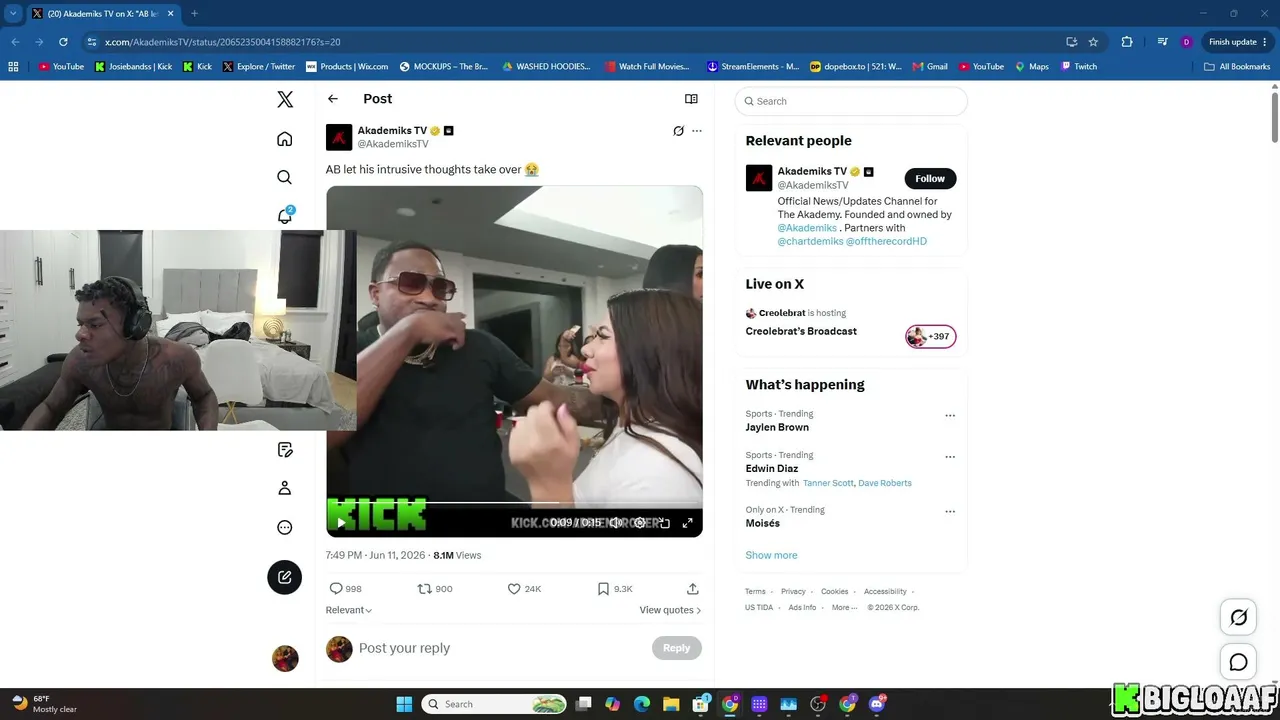Open the tab search dropdown arrow
Image resolution: width=1280 pixels, height=720 pixels.
click(x=13, y=13)
